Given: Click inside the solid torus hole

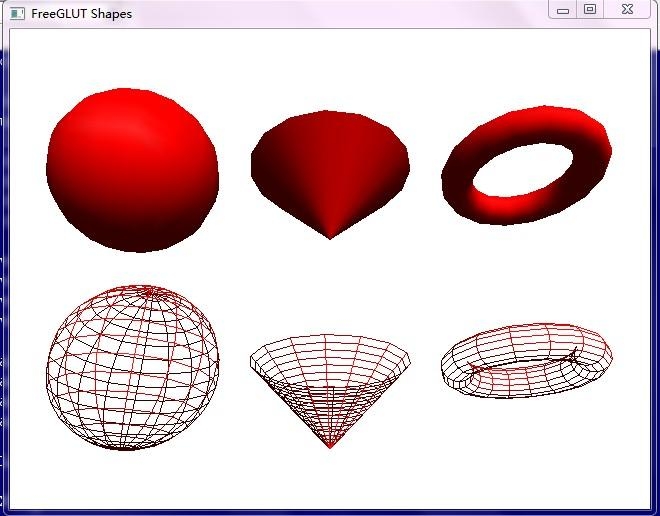Looking at the screenshot, I should pyautogui.click(x=524, y=170).
